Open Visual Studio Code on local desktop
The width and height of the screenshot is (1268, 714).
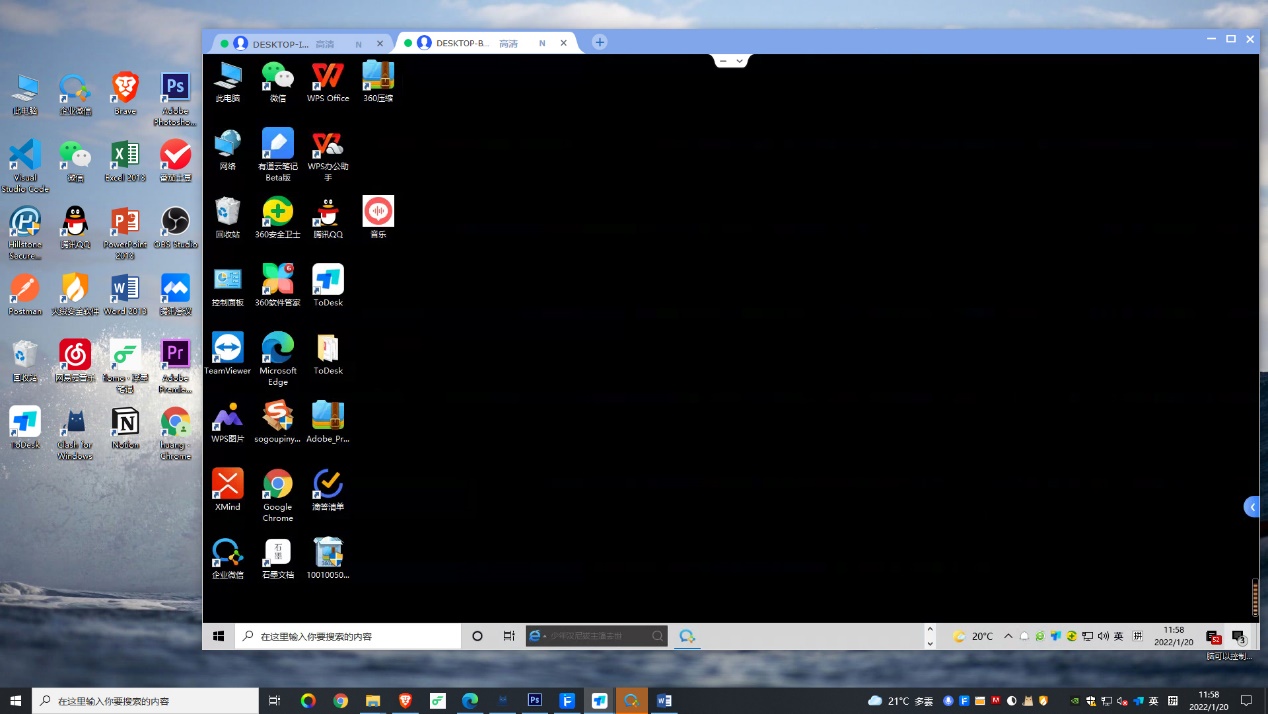tap(25, 166)
